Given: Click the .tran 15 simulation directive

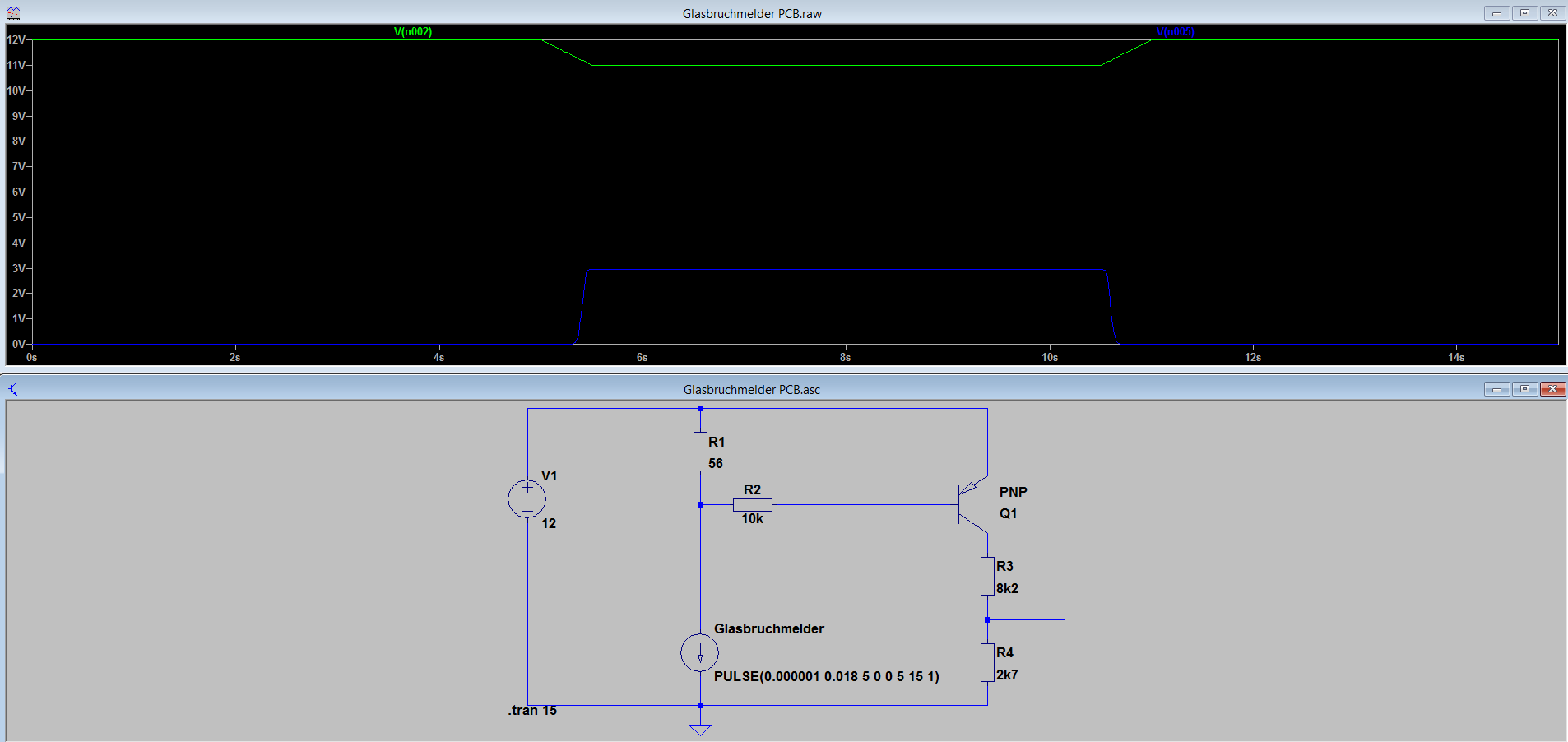Looking at the screenshot, I should click(x=532, y=711).
